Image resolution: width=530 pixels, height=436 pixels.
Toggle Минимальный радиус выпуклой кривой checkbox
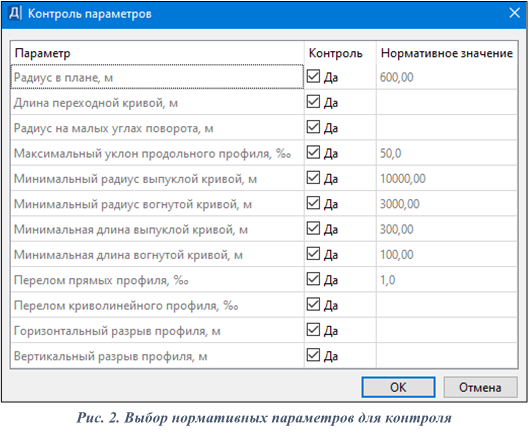313,178
